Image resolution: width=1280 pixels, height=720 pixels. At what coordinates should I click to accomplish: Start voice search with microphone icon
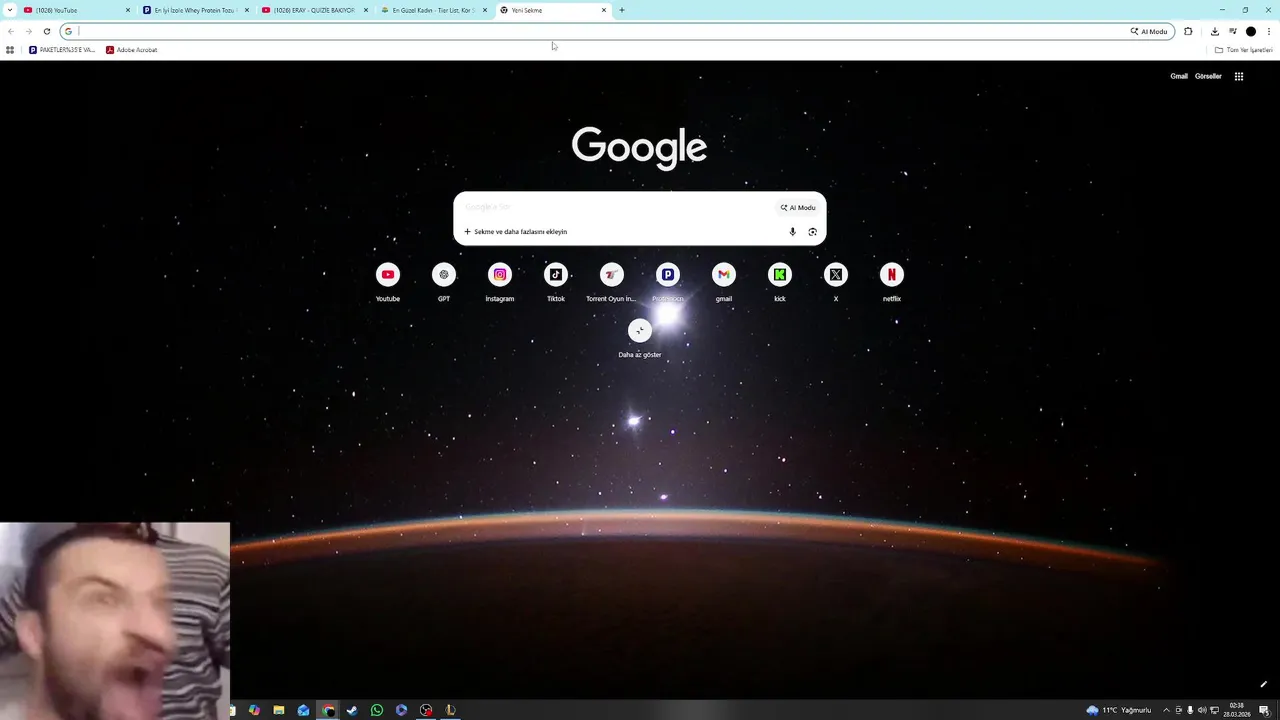pos(793,232)
